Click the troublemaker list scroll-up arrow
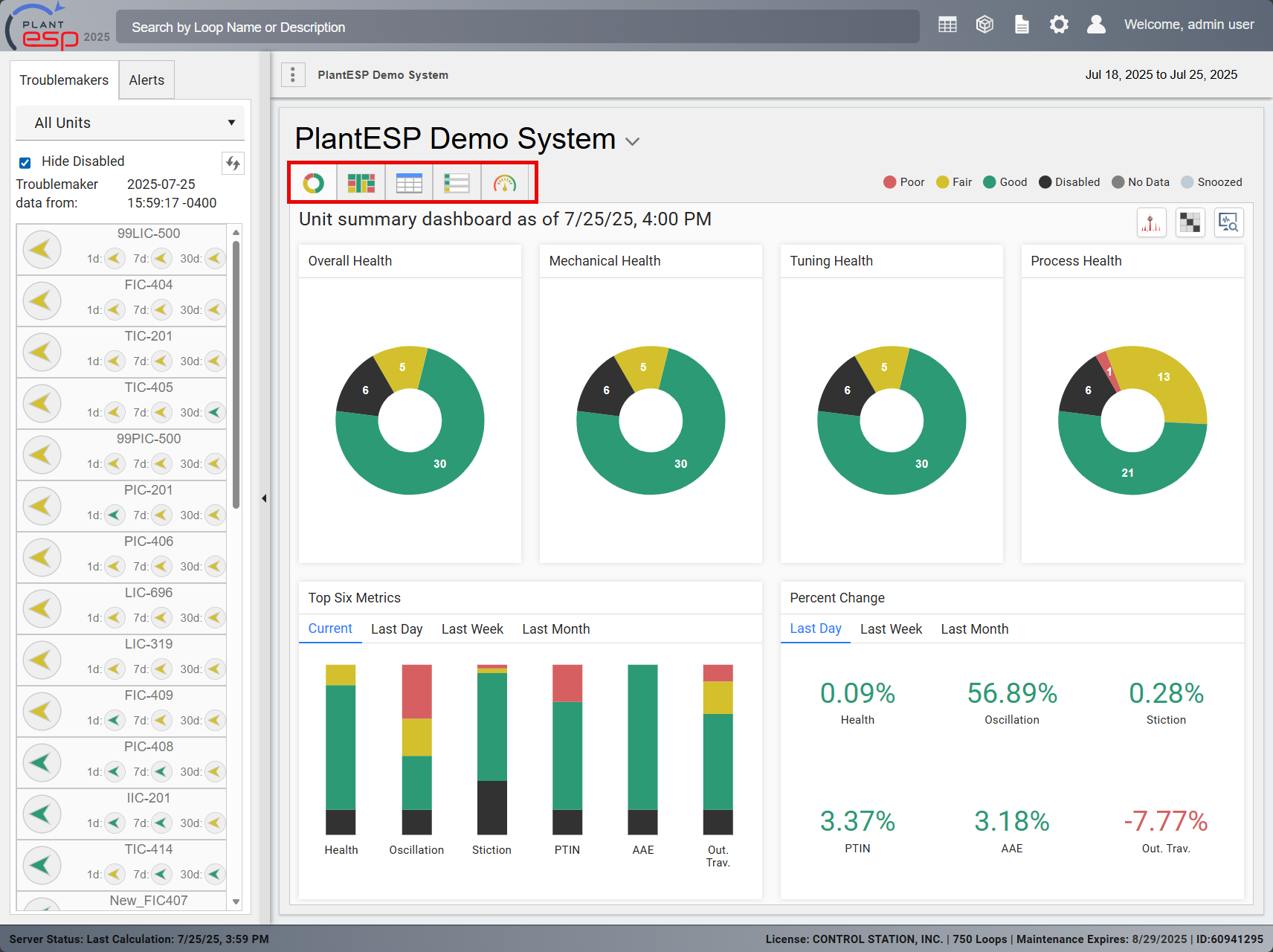Viewport: 1273px width, 952px height. tap(236, 232)
